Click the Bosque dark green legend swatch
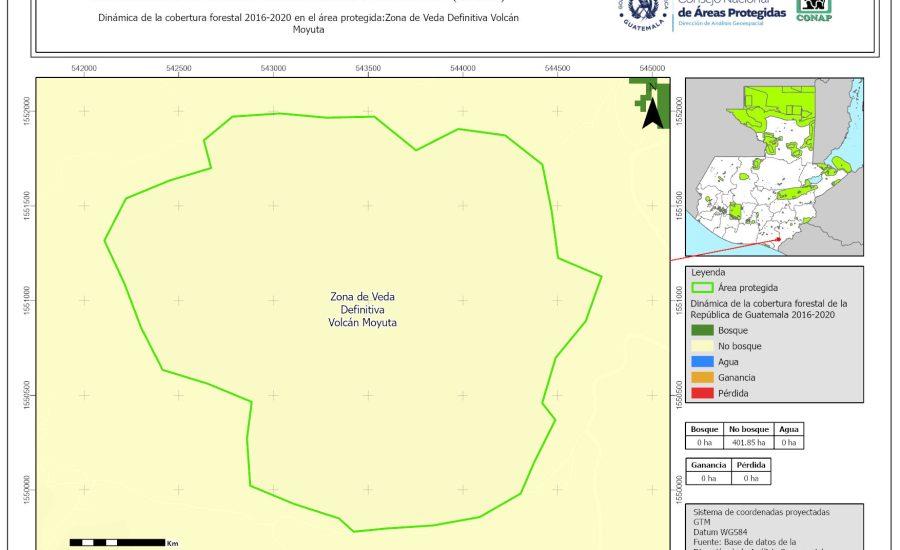Viewport: 900px width, 550px height. click(702, 330)
